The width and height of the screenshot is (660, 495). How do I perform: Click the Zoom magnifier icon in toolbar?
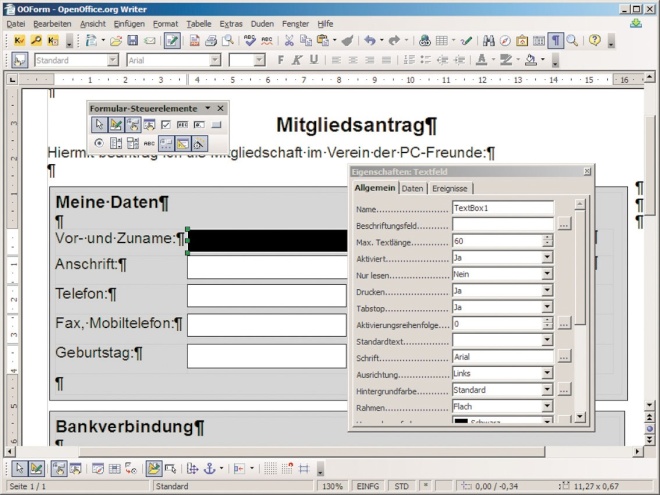tap(572, 40)
